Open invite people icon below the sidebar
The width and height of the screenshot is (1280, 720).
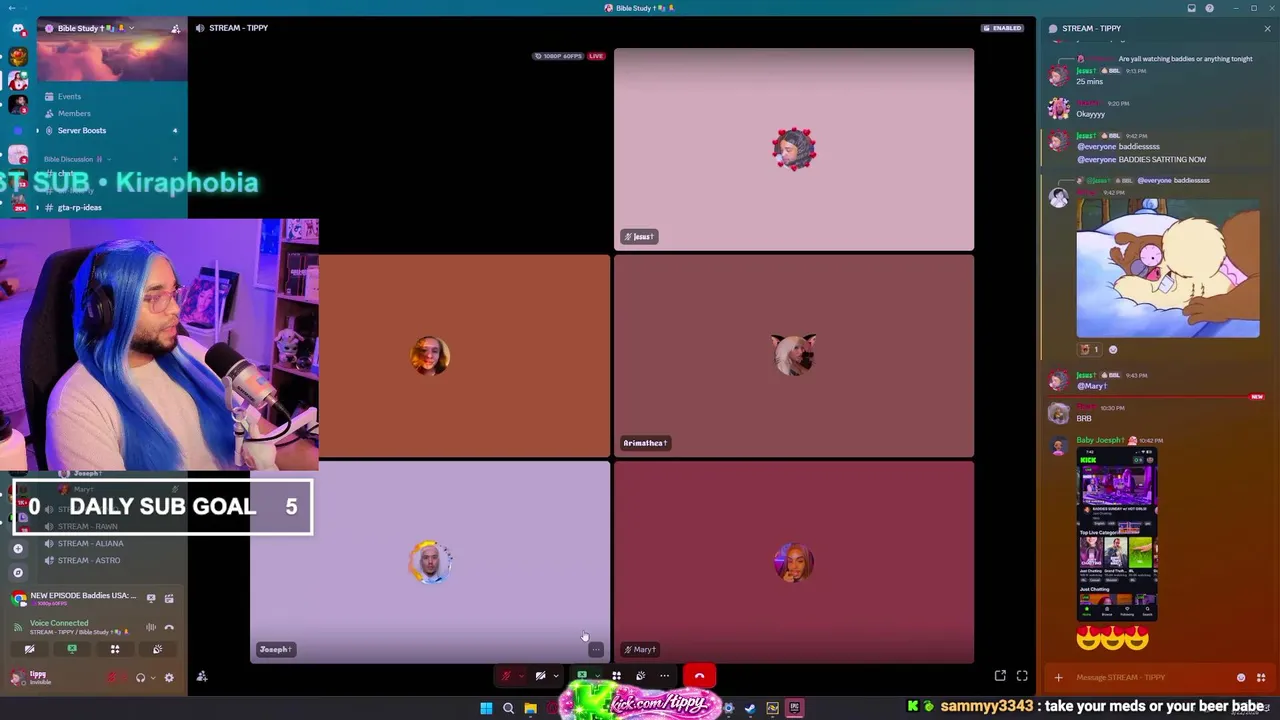coord(202,677)
